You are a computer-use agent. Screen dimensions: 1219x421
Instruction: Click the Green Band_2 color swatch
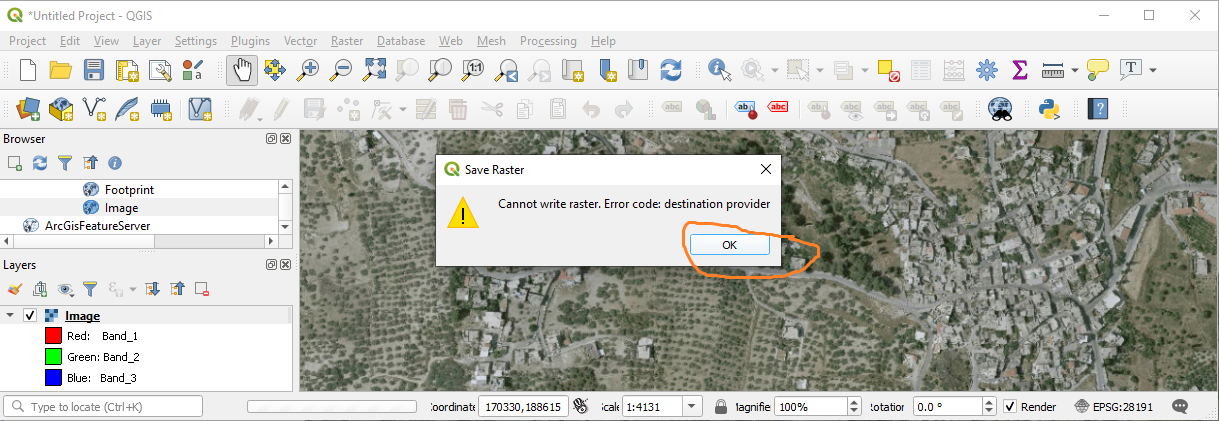[x=53, y=357]
